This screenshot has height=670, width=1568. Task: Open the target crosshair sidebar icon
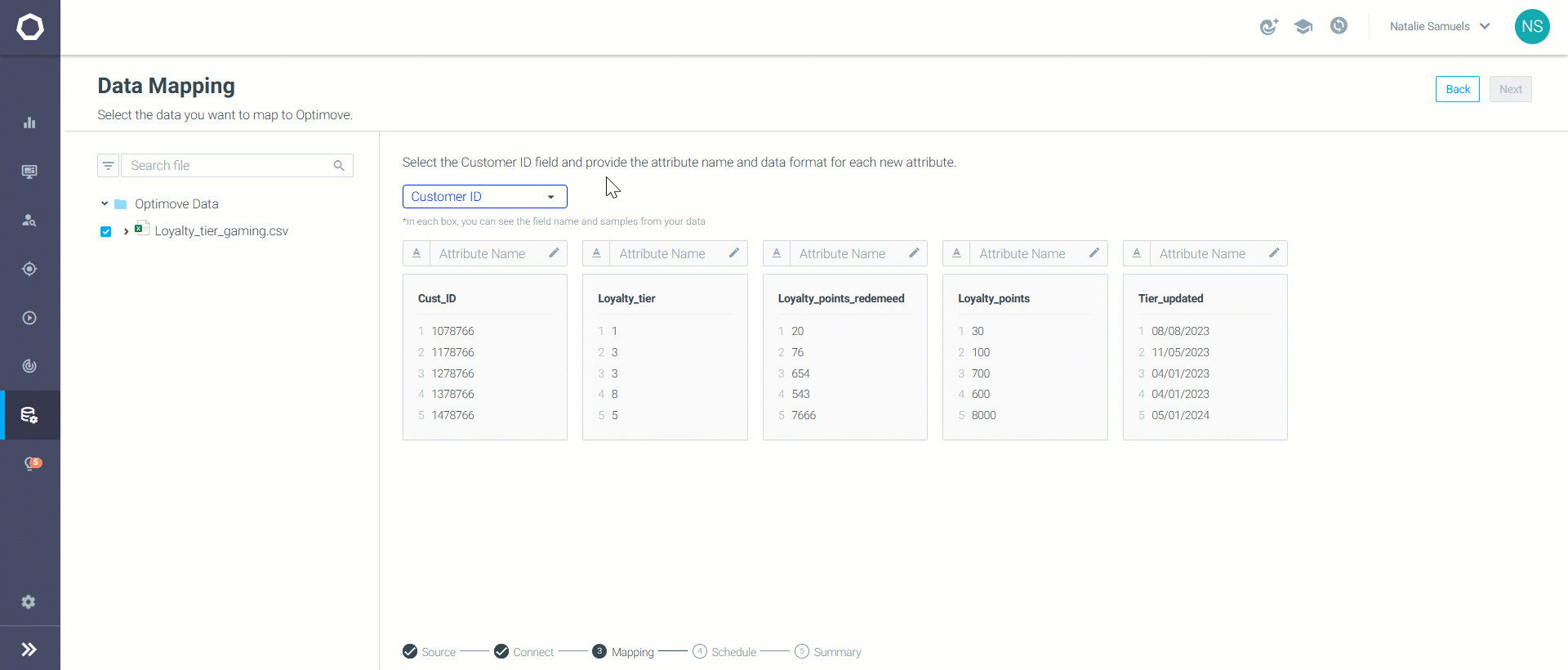pos(29,269)
